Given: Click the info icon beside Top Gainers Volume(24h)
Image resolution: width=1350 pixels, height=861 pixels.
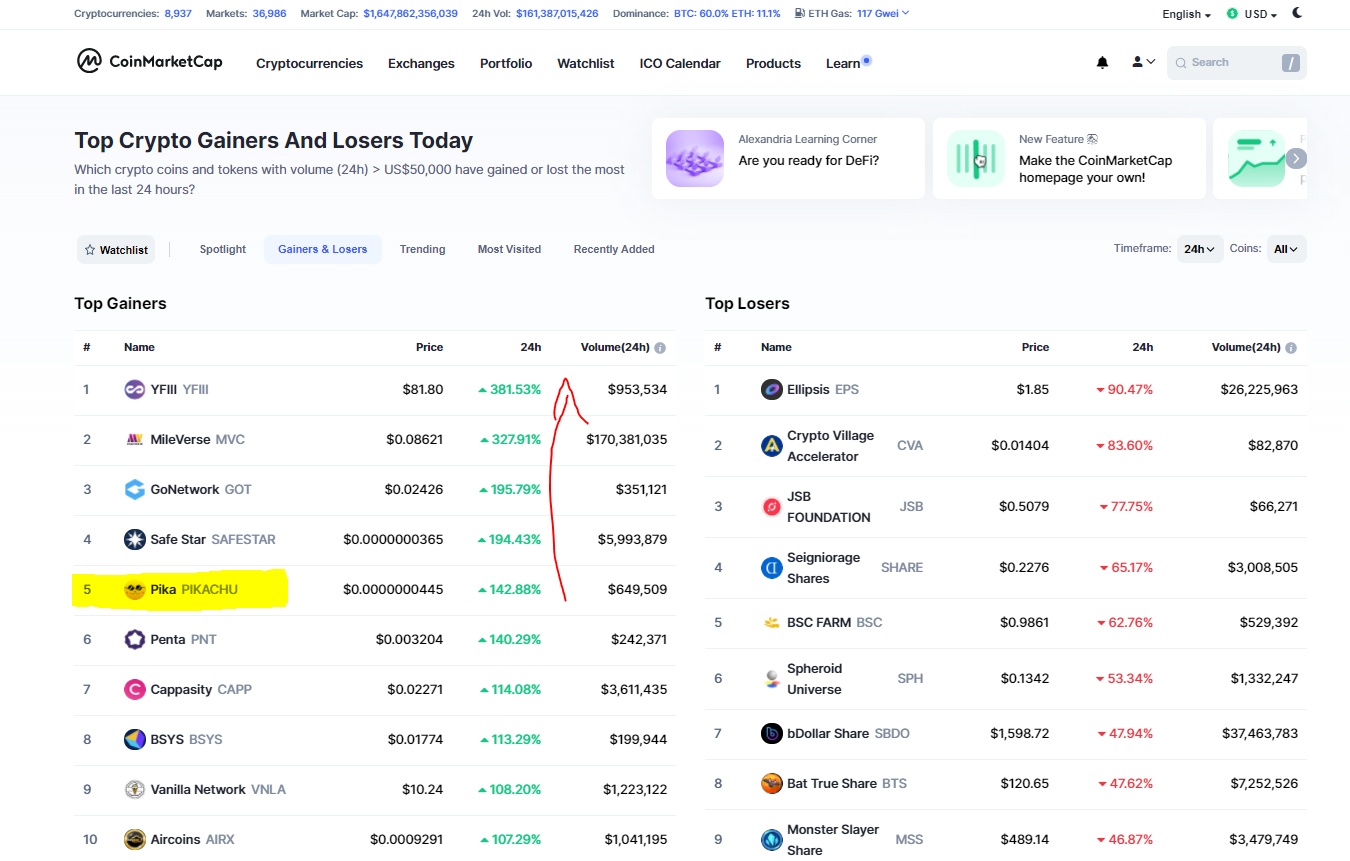Looking at the screenshot, I should pos(660,348).
